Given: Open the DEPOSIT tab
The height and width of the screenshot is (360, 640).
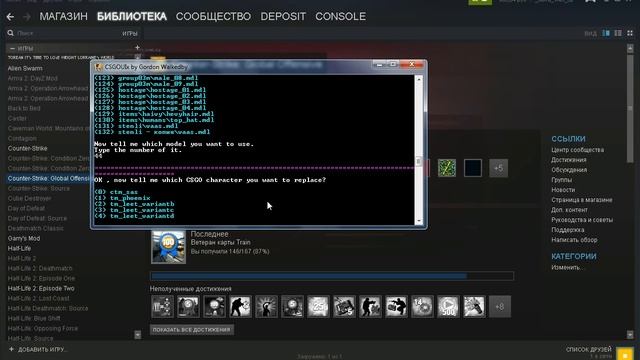Looking at the screenshot, I should pos(283,16).
